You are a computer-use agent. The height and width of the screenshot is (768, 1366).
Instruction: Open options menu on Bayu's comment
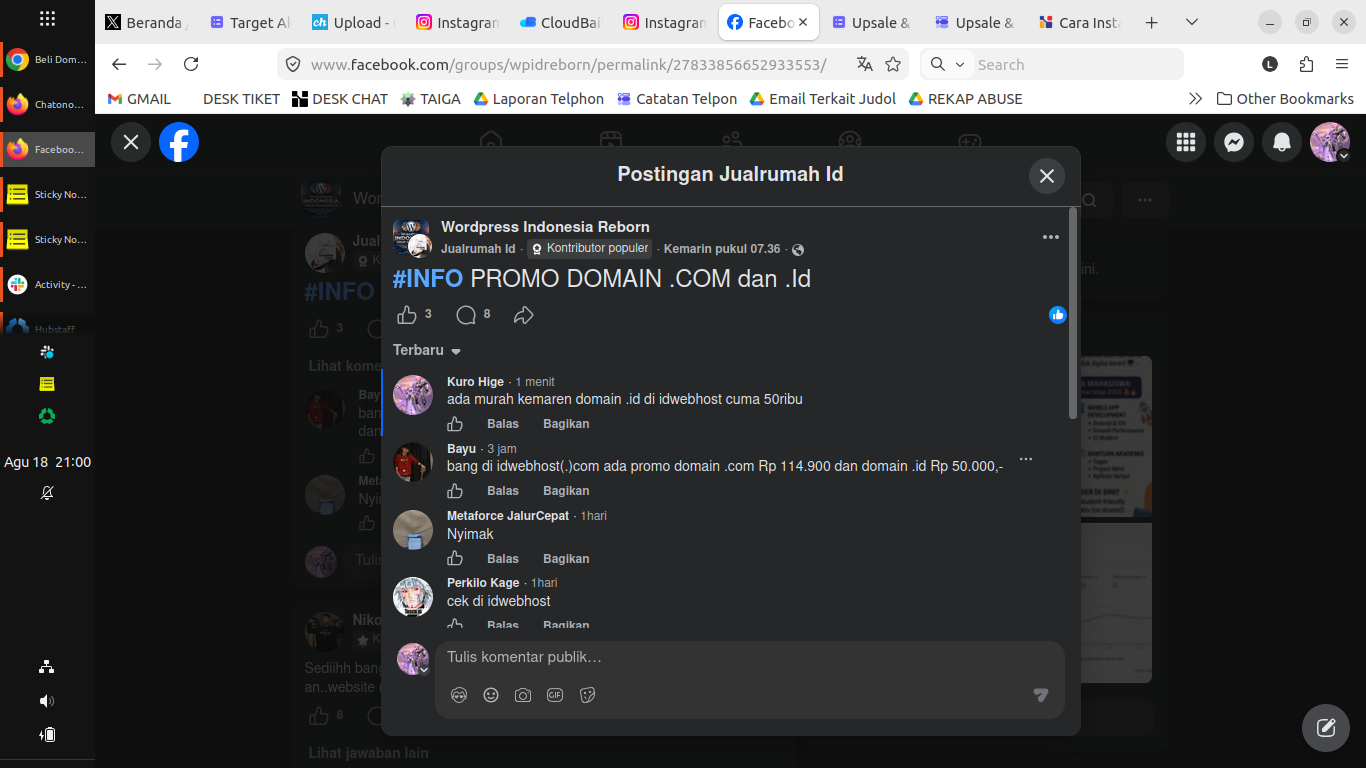pyautogui.click(x=1025, y=459)
